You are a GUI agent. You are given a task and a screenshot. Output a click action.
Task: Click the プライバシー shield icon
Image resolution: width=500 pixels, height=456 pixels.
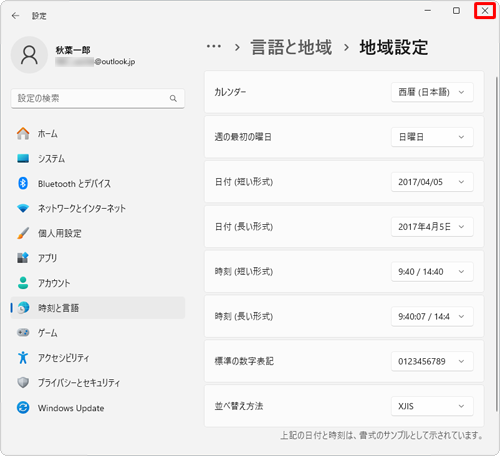[23, 382]
